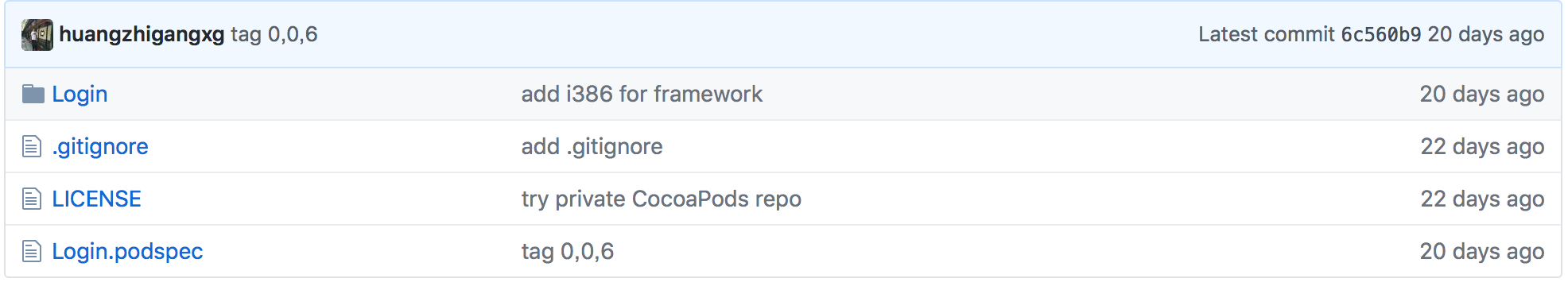Open the .gitignore file
This screenshot has height=286, width=1568.
(100, 146)
